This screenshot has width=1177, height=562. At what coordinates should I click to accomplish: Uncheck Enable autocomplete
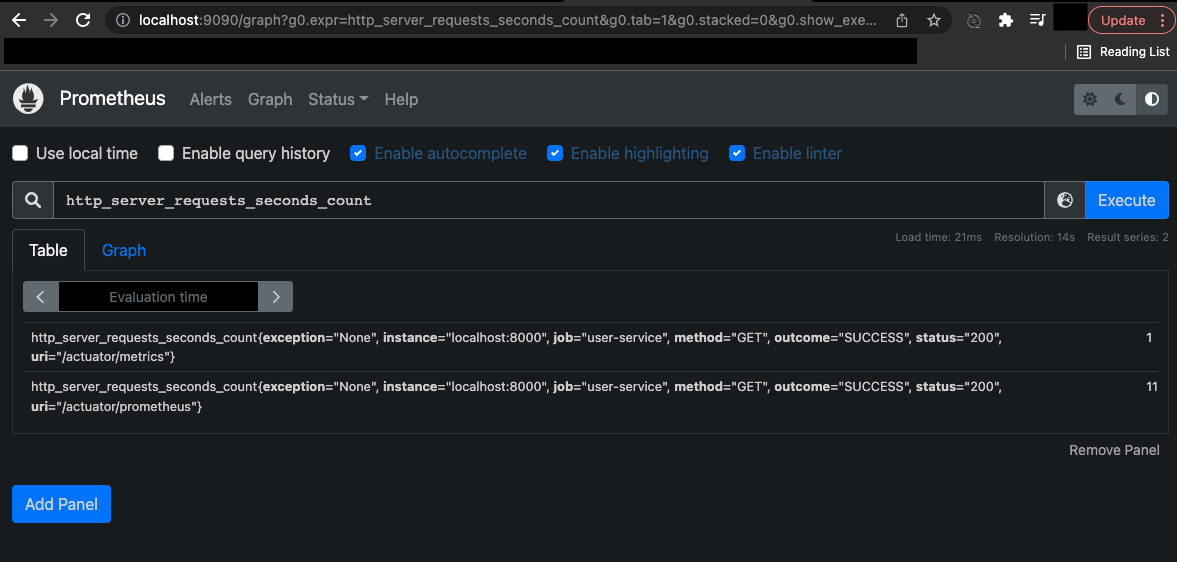point(358,153)
